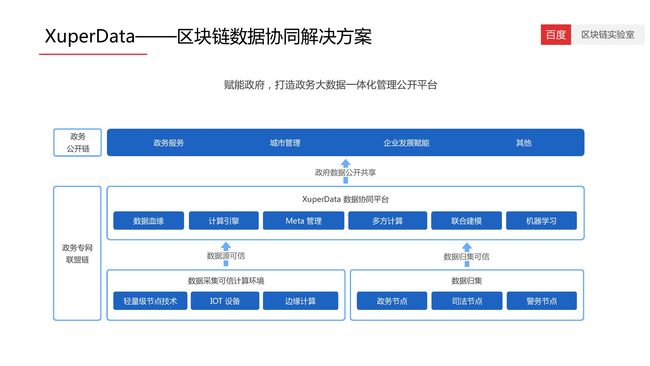Click the red 百度 logo badge
650x366 pixels.
[555, 34]
